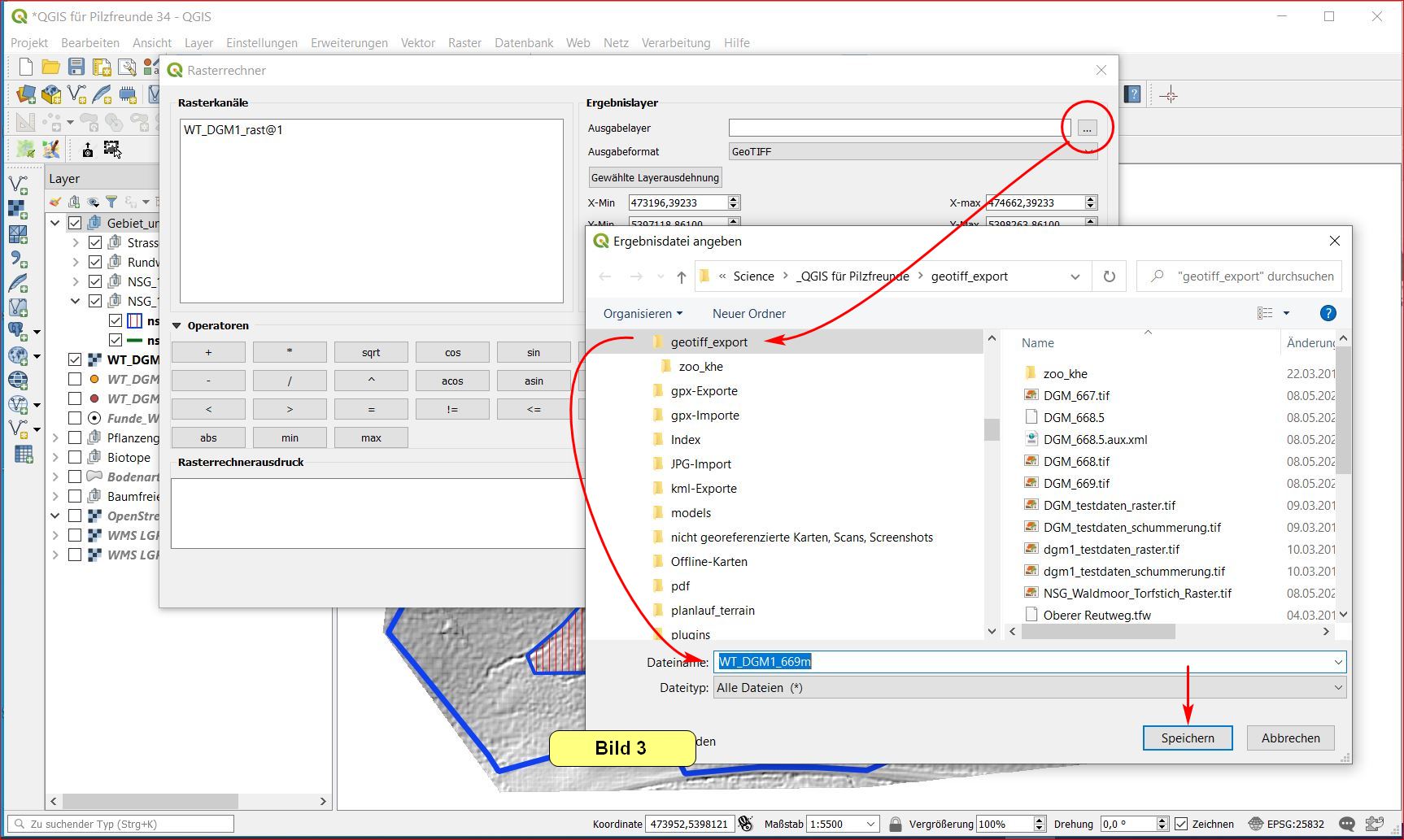The width and height of the screenshot is (1404, 840).
Task: Toggle visibility of the Pflanzeng layer
Action: pos(75,437)
